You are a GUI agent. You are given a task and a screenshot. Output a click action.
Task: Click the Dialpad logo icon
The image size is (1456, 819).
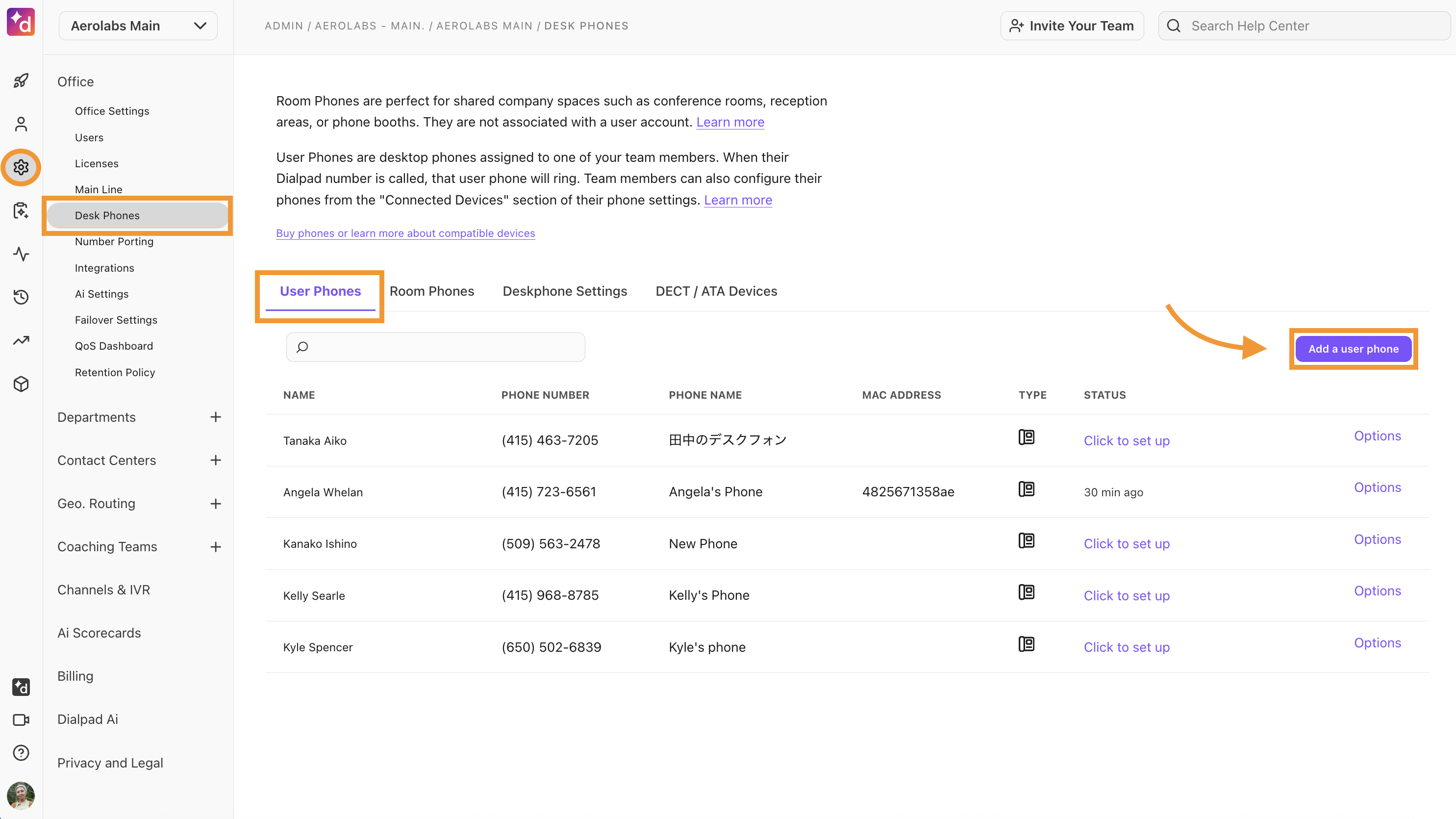[x=21, y=22]
